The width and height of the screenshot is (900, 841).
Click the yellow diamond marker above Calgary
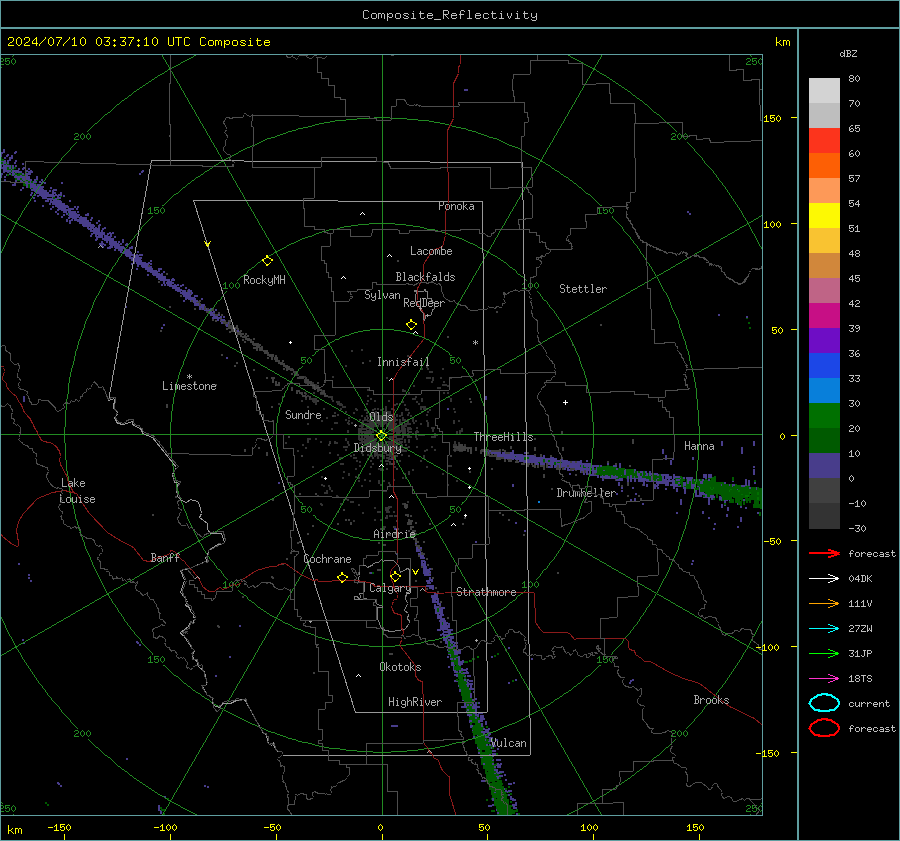[395, 576]
